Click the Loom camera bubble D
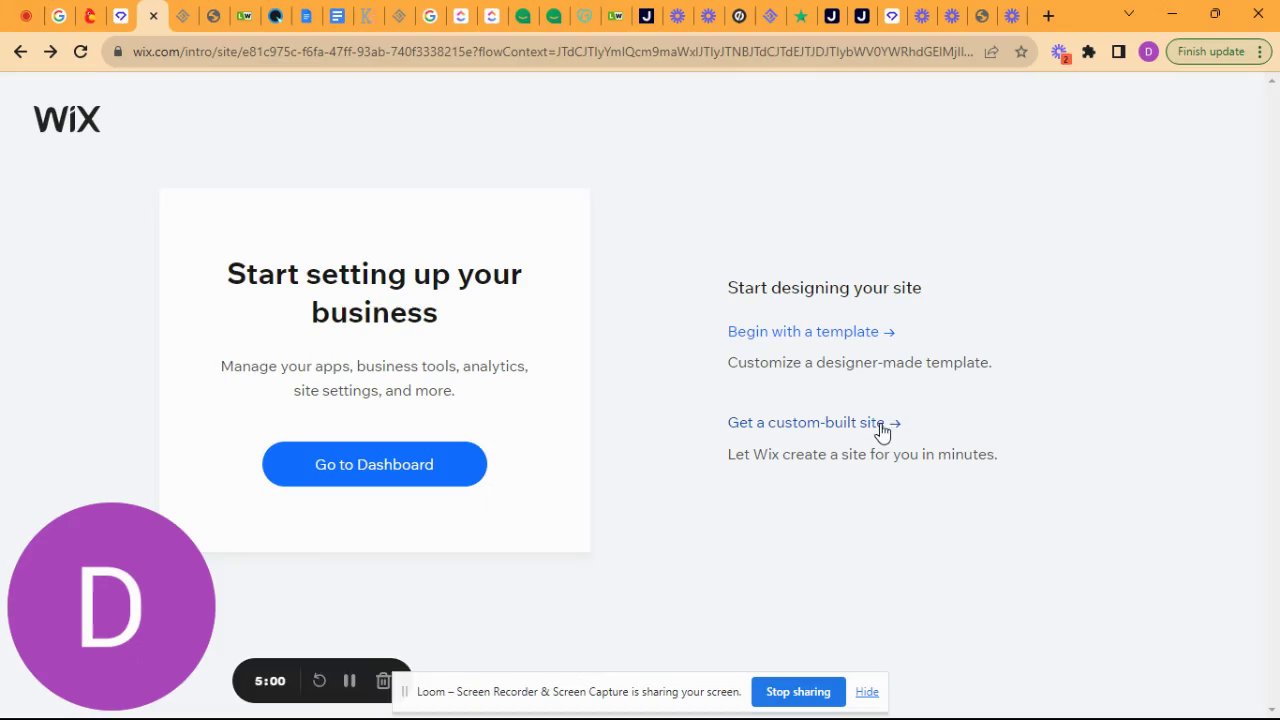1280x720 pixels. (111, 606)
